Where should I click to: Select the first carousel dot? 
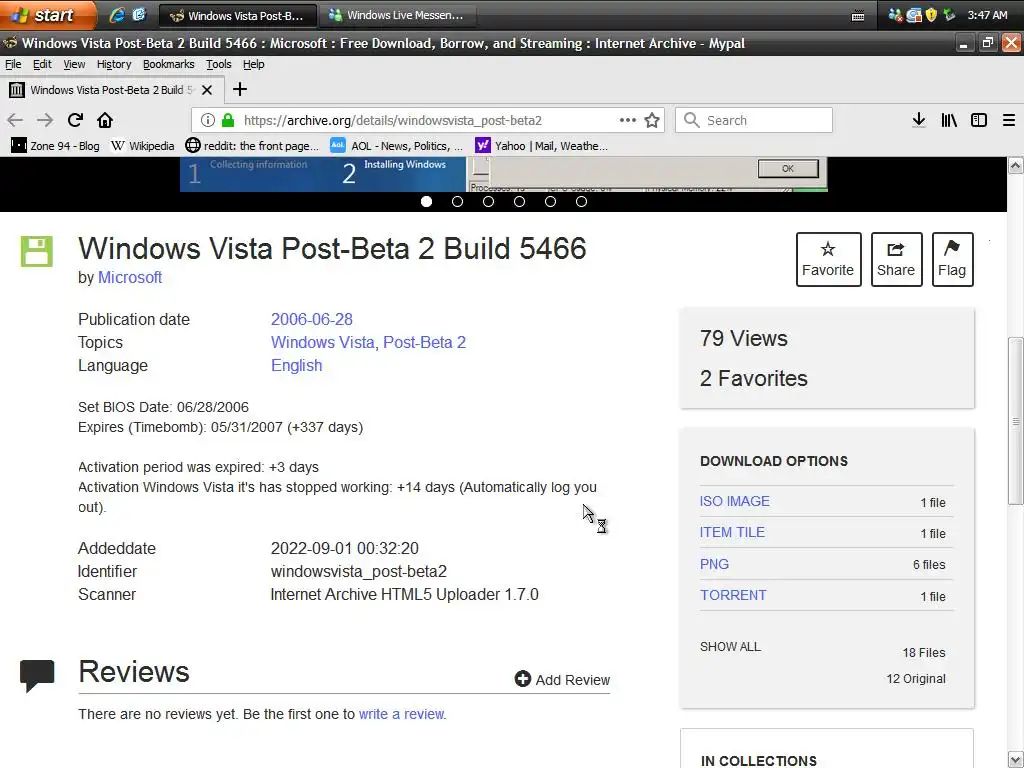426,202
